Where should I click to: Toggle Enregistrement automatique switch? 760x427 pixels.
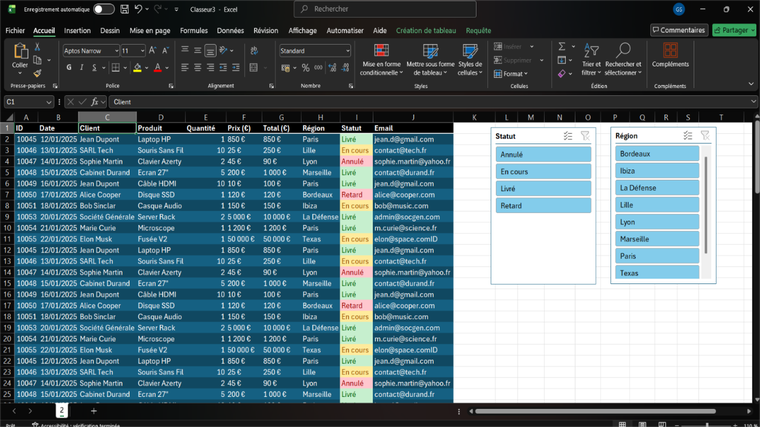(x=103, y=9)
